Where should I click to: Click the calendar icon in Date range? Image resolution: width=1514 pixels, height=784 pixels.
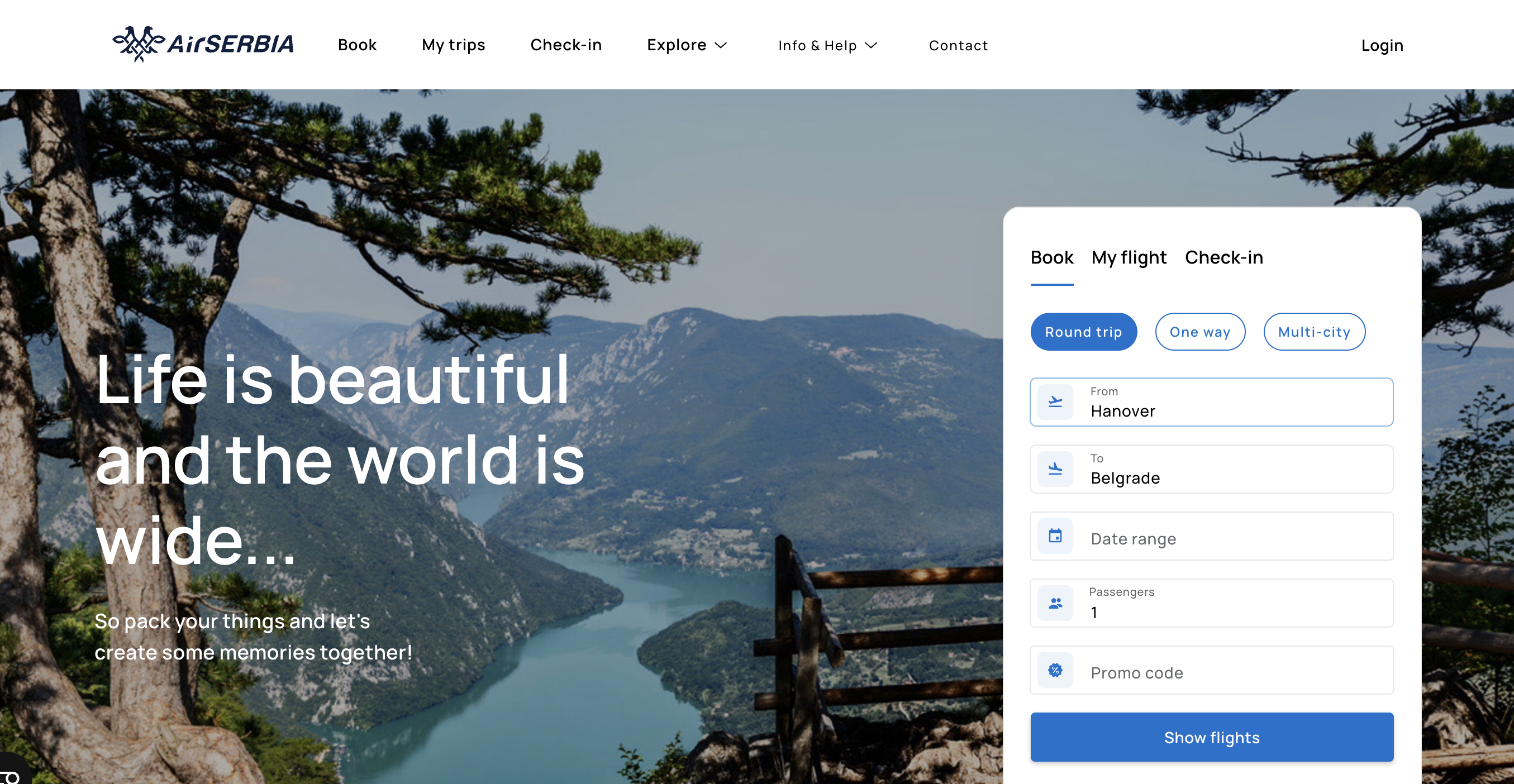[x=1055, y=536]
